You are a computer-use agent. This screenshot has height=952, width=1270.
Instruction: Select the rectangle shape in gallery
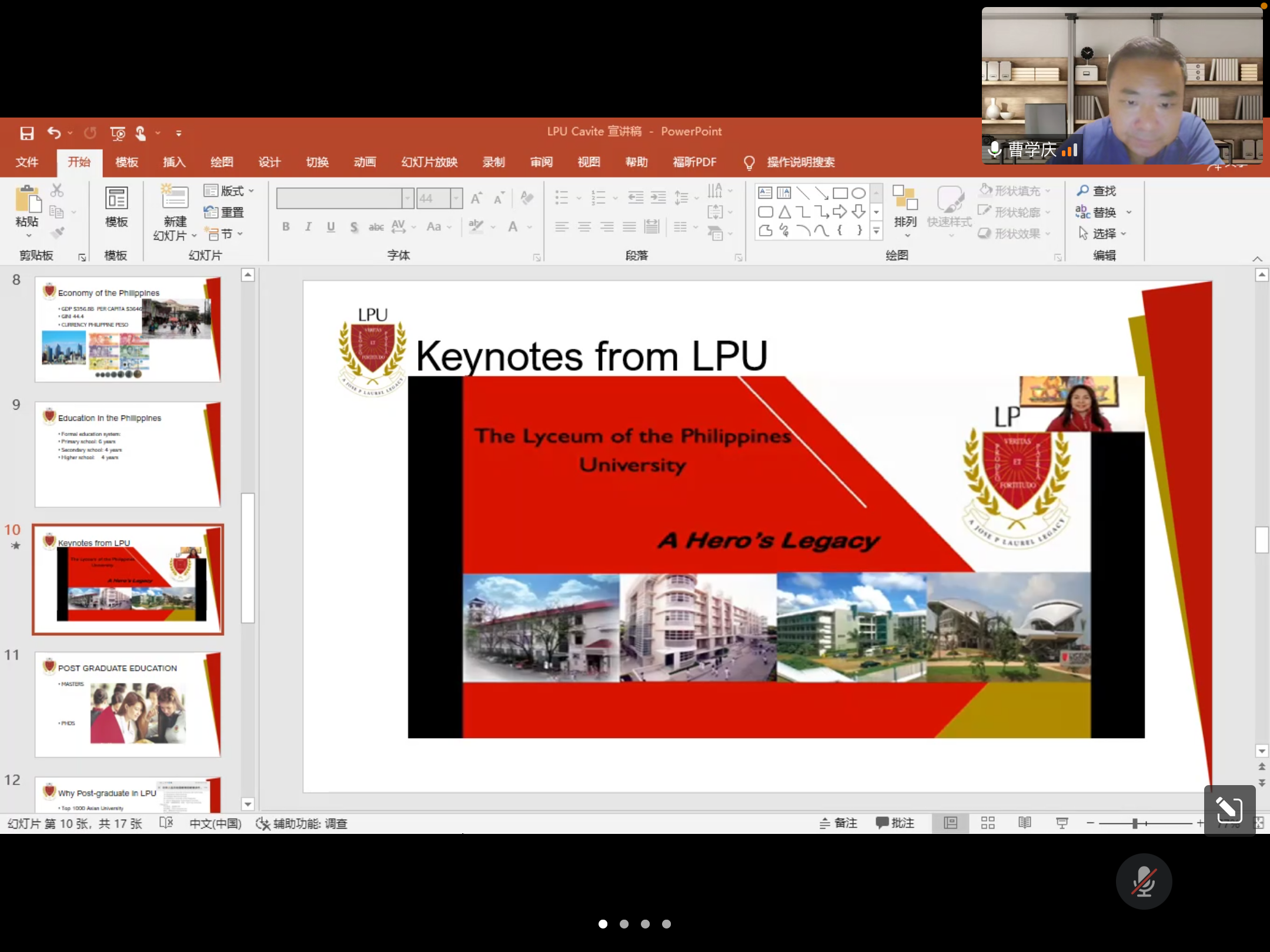(x=840, y=193)
